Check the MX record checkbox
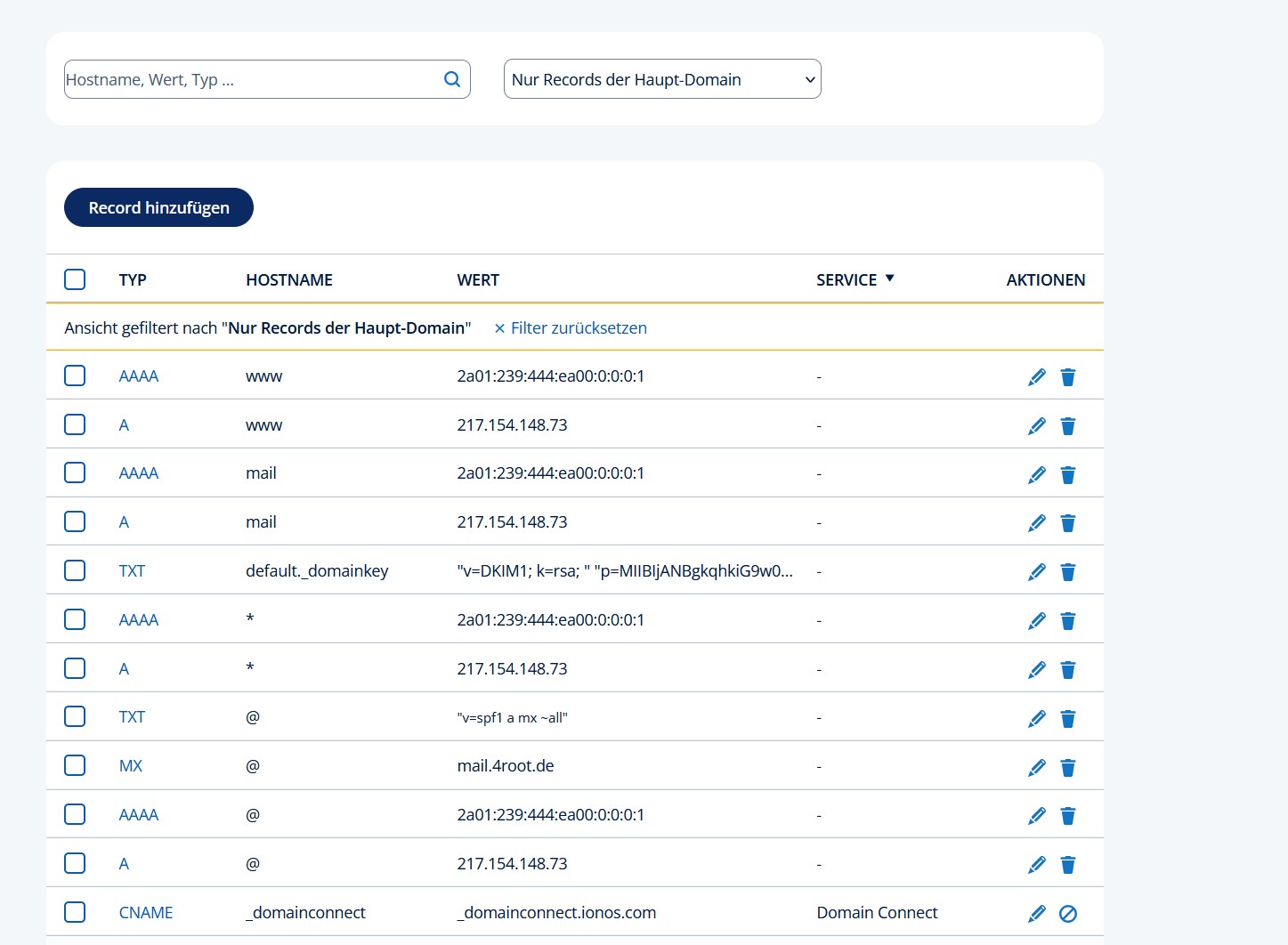The width and height of the screenshot is (1288, 945). 75,766
